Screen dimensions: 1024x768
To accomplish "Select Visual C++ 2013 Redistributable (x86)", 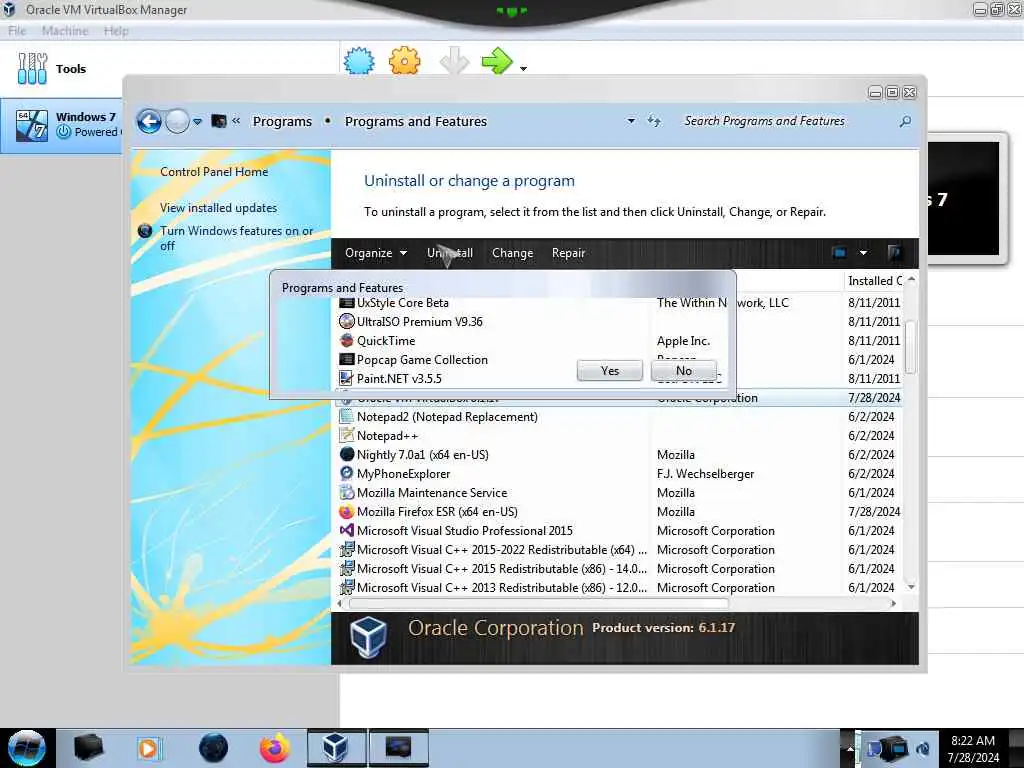I will click(502, 588).
